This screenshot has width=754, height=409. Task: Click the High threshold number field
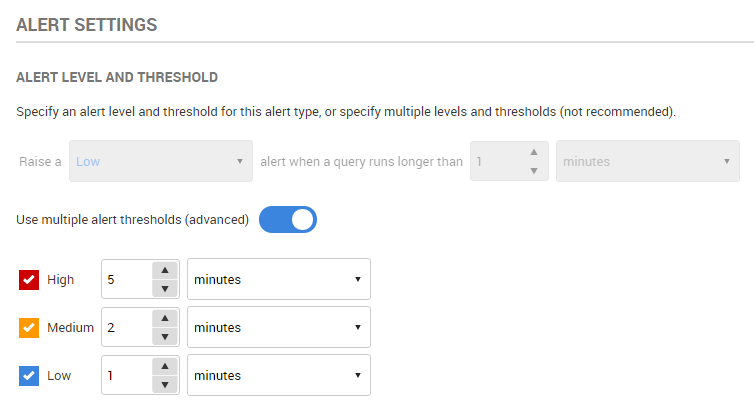coord(126,280)
